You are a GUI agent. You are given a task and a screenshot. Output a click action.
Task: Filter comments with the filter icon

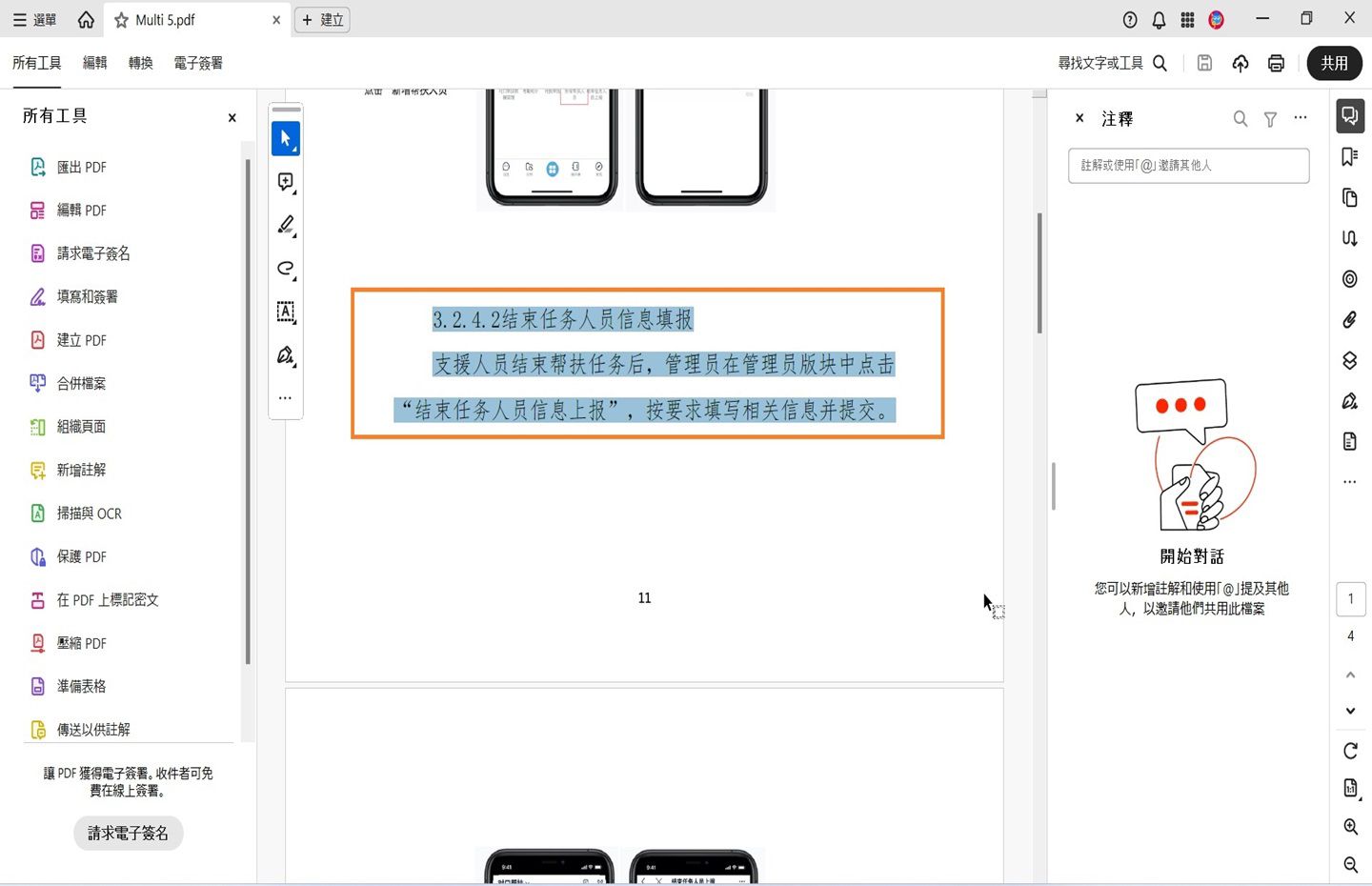click(x=1270, y=118)
